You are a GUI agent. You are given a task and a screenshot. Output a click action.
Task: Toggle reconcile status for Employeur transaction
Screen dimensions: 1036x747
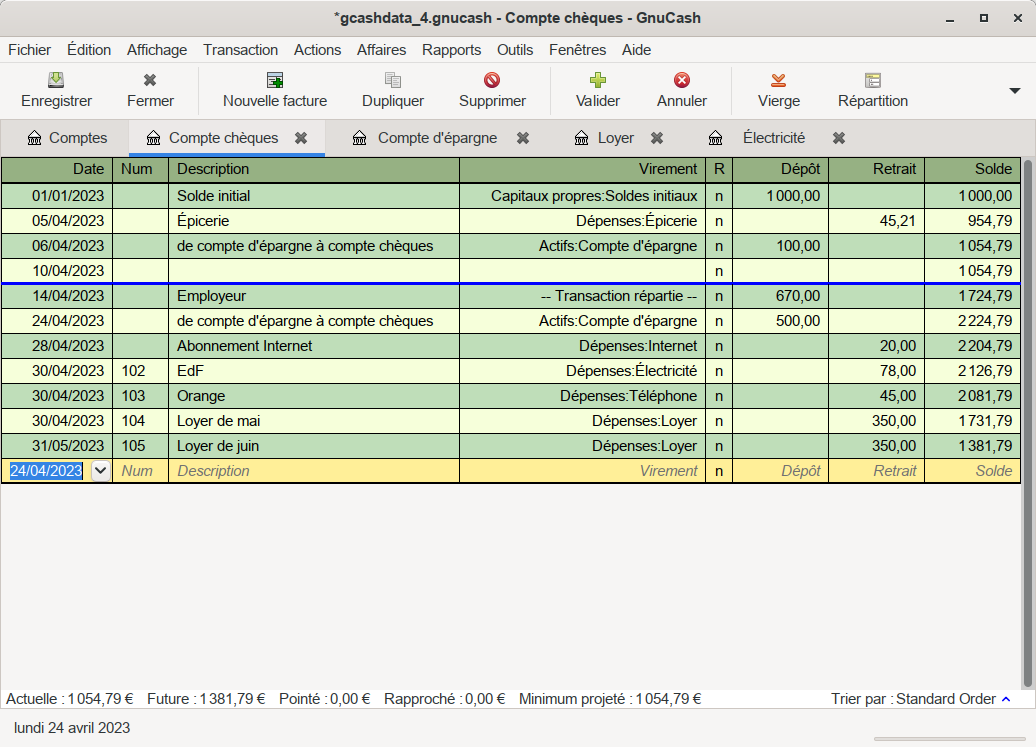(x=718, y=296)
